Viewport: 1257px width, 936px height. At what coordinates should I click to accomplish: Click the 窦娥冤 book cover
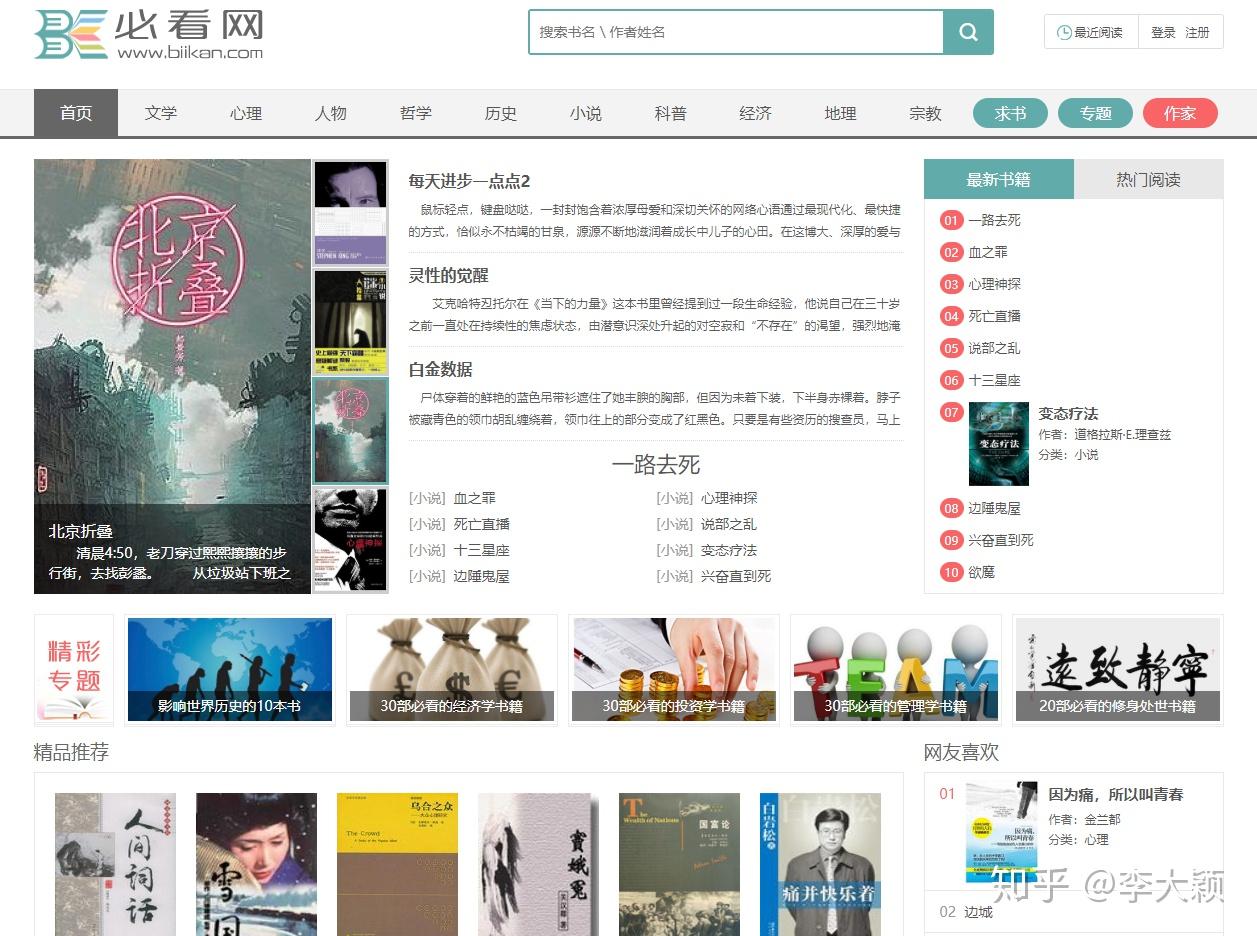coord(538,865)
